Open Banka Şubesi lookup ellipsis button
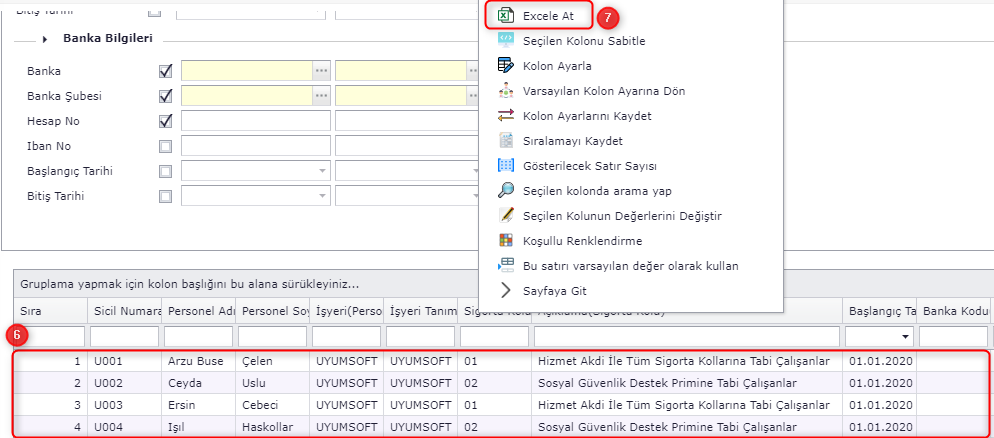 321,96
